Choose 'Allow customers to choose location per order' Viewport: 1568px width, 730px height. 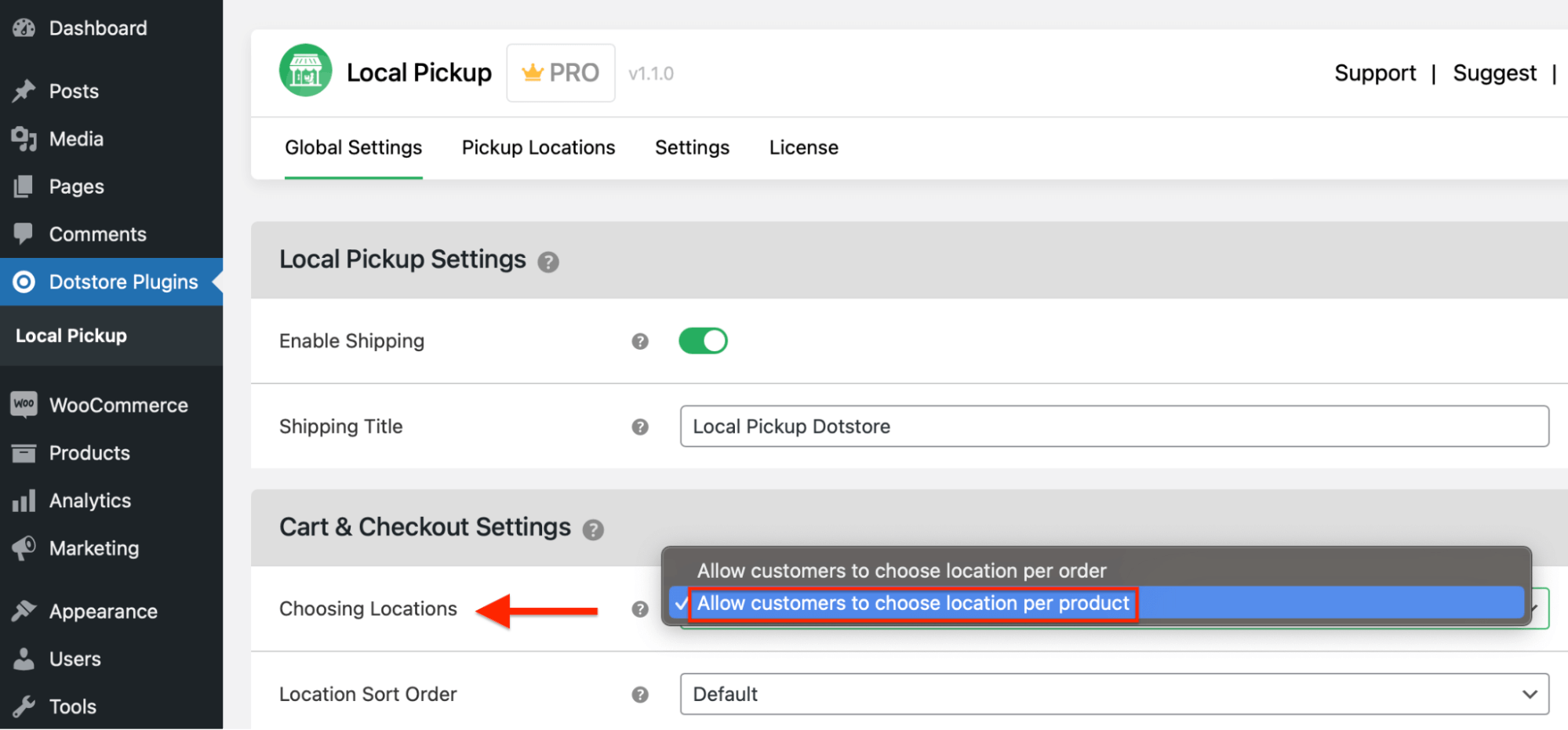902,570
